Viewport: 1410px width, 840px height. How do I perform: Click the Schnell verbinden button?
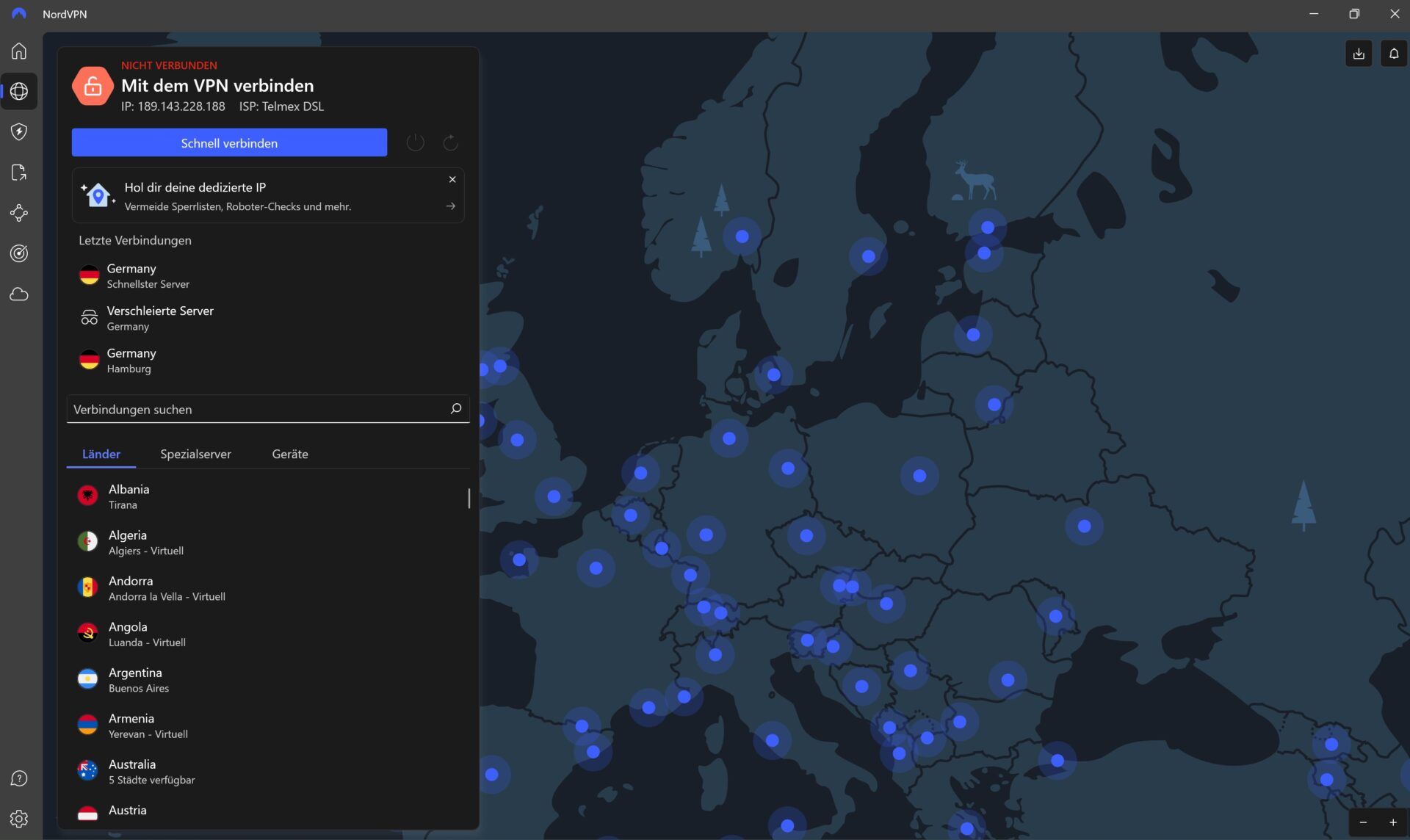229,142
